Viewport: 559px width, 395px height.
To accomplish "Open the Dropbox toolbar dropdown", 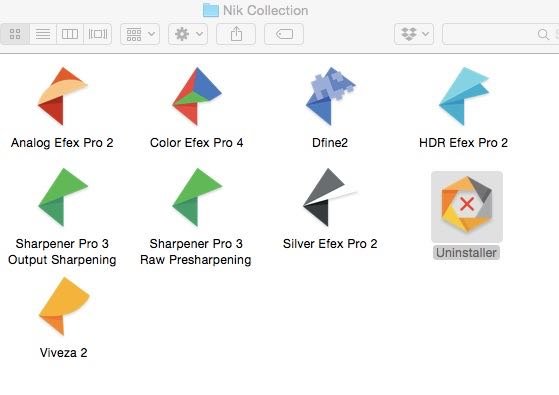I will tap(414, 34).
